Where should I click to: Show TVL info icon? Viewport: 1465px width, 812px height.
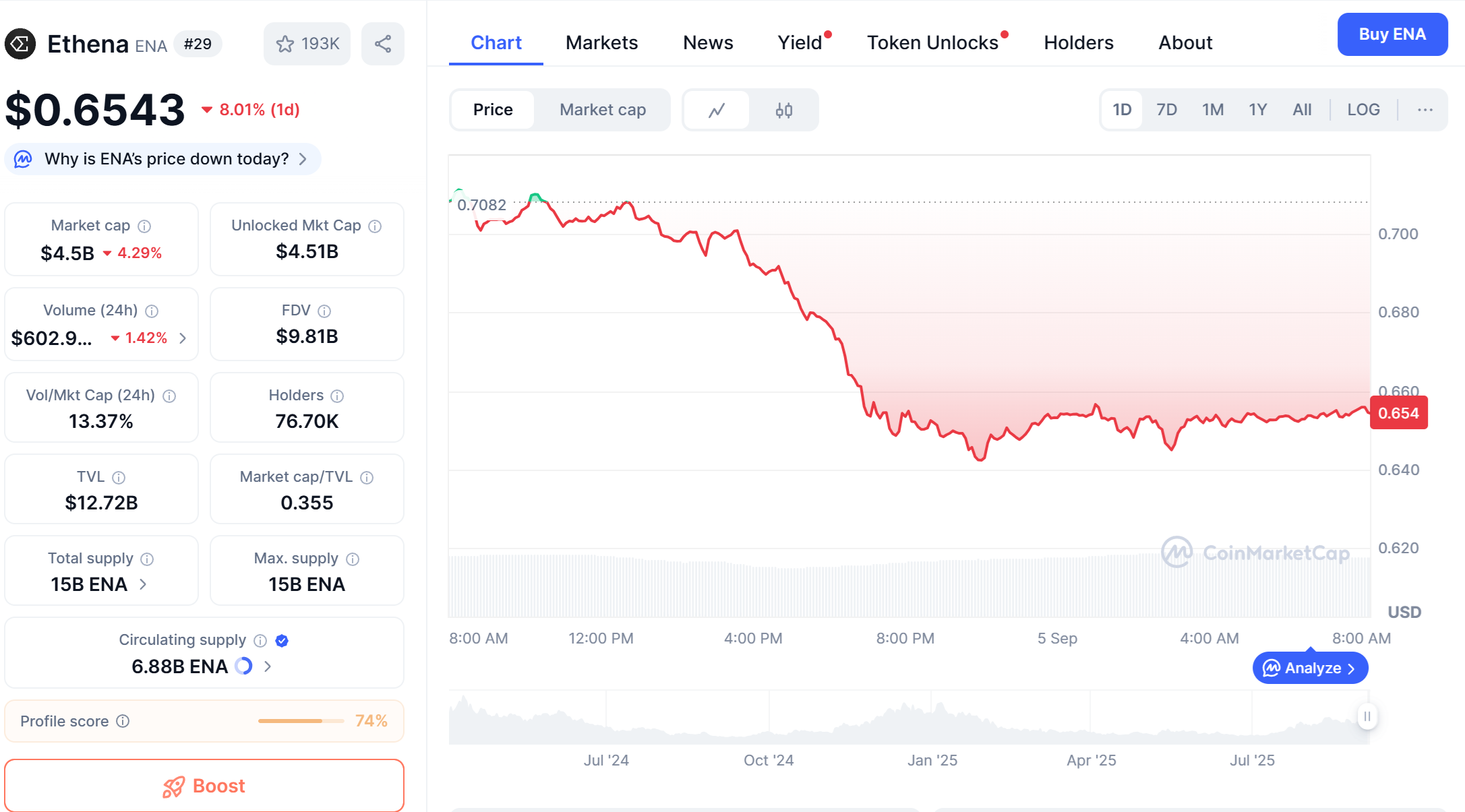tap(119, 478)
